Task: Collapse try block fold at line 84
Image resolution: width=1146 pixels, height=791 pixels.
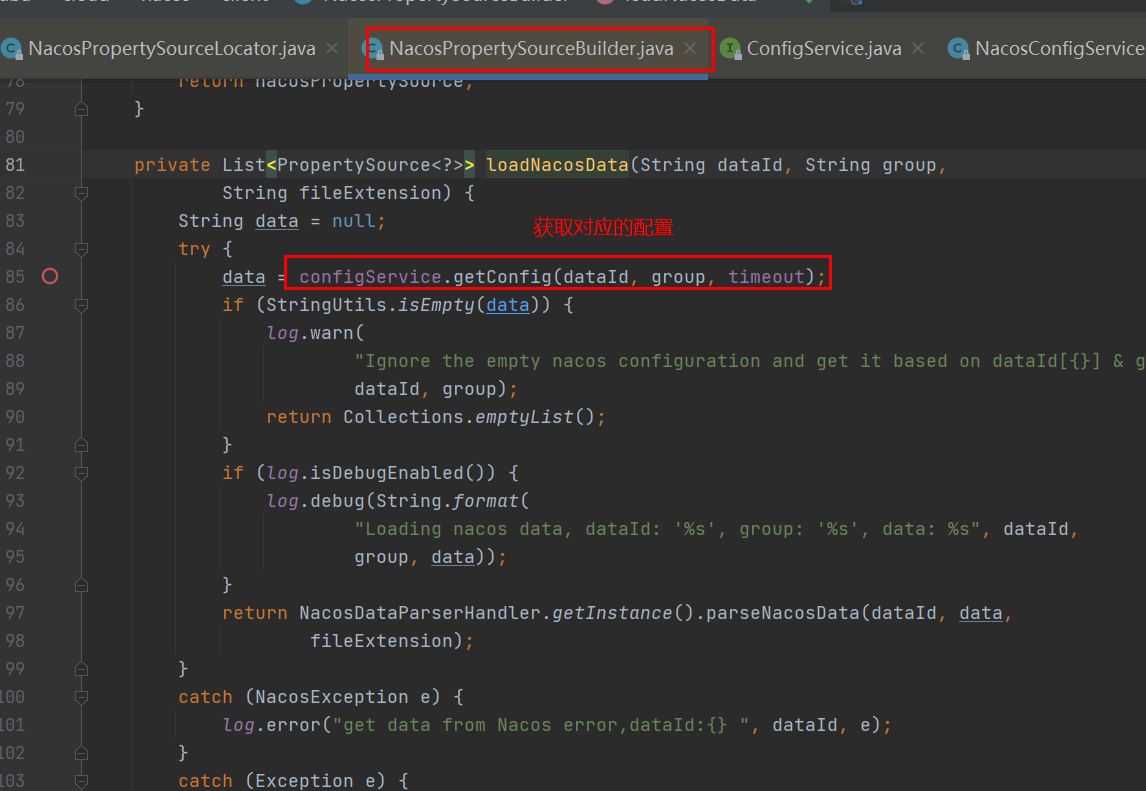Action: (81, 249)
